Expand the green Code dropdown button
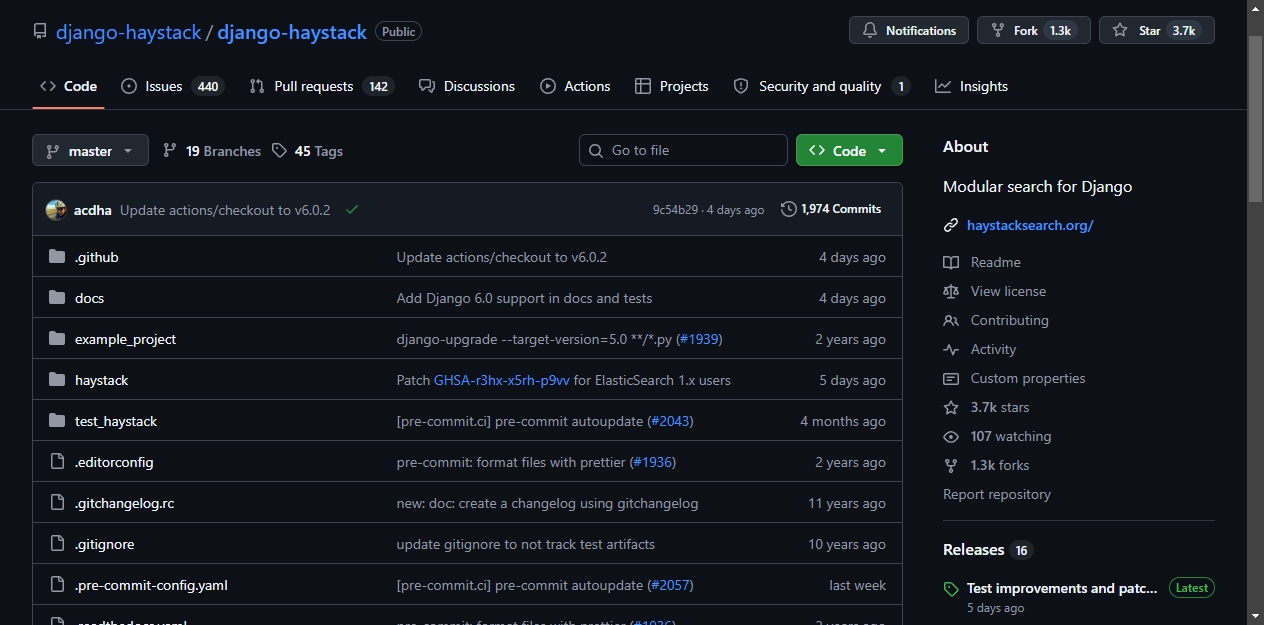Image resolution: width=1264 pixels, height=625 pixels. (849, 150)
